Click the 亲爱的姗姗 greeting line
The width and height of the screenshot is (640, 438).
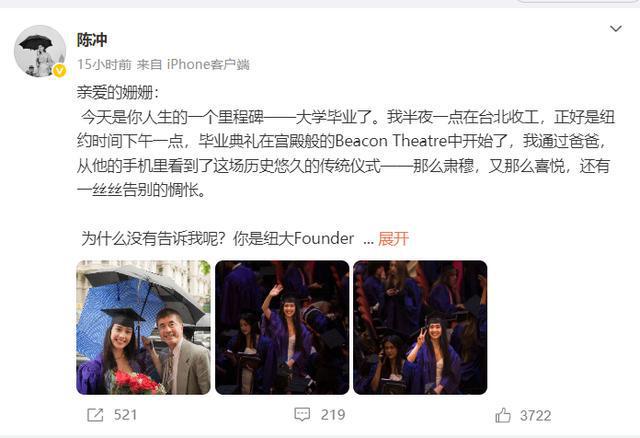click(x=118, y=93)
